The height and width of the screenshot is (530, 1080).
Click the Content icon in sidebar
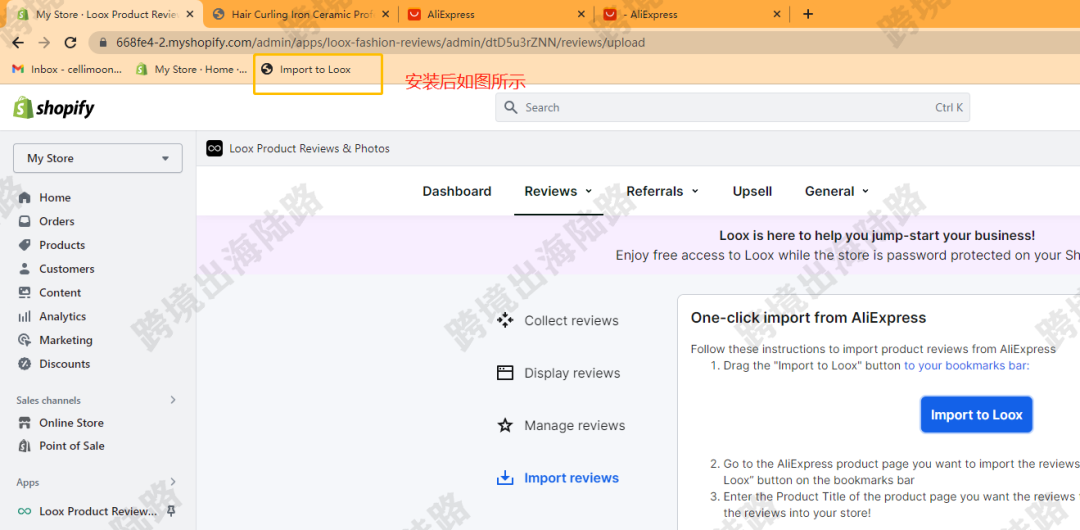click(25, 293)
